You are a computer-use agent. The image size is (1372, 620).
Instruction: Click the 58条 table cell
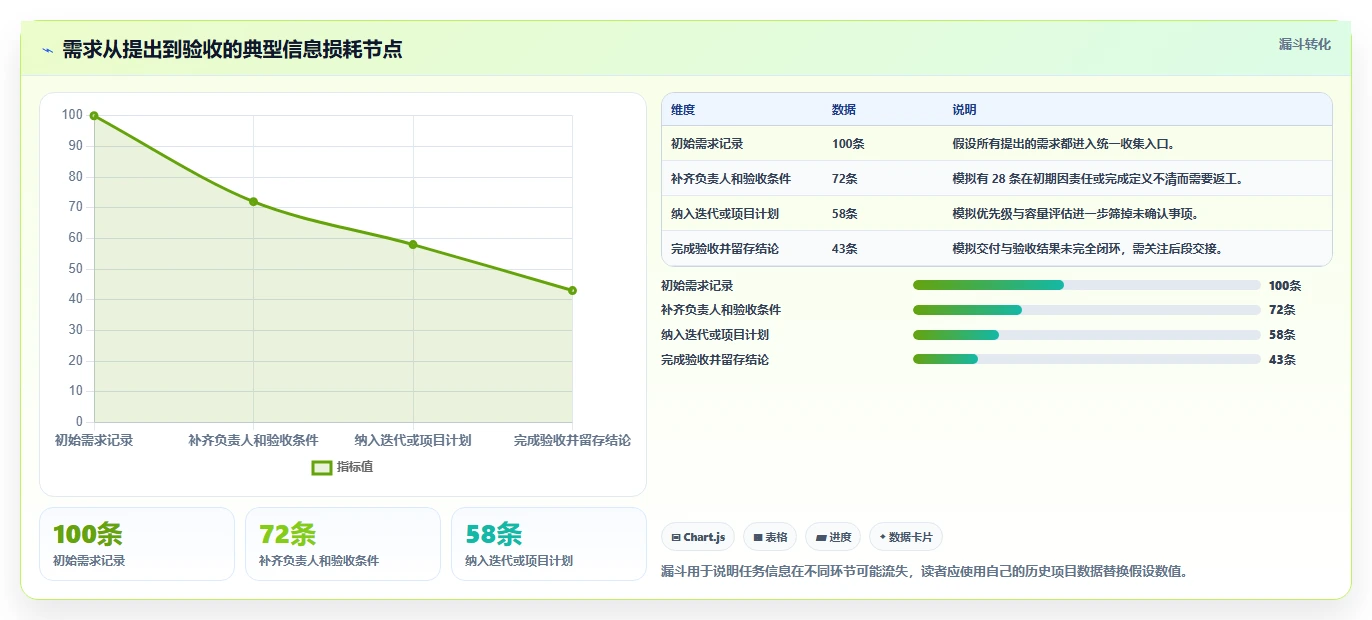tap(845, 214)
